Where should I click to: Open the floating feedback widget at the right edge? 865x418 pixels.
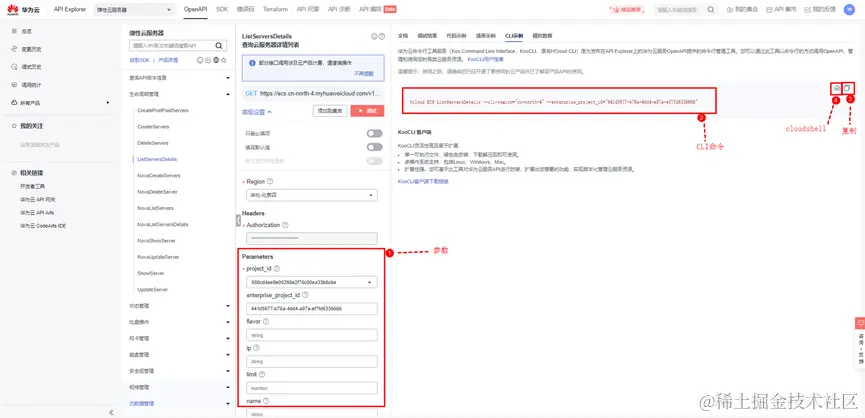click(859, 341)
